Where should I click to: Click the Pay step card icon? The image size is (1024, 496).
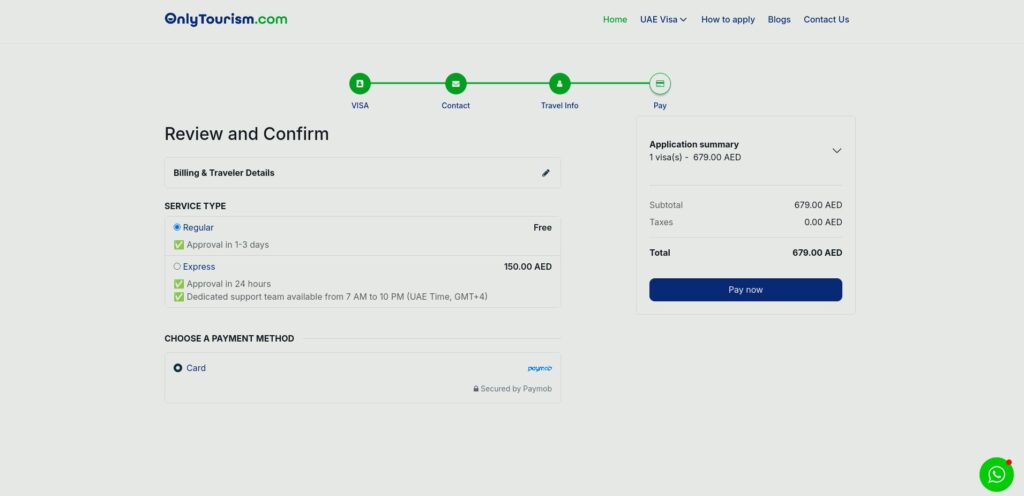click(659, 84)
